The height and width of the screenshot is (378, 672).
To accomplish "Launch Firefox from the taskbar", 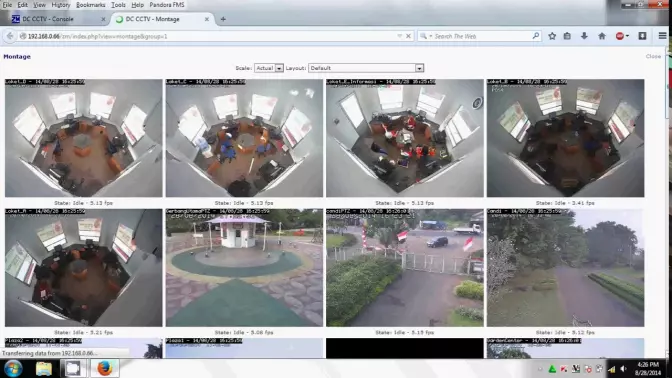I will (x=104, y=368).
